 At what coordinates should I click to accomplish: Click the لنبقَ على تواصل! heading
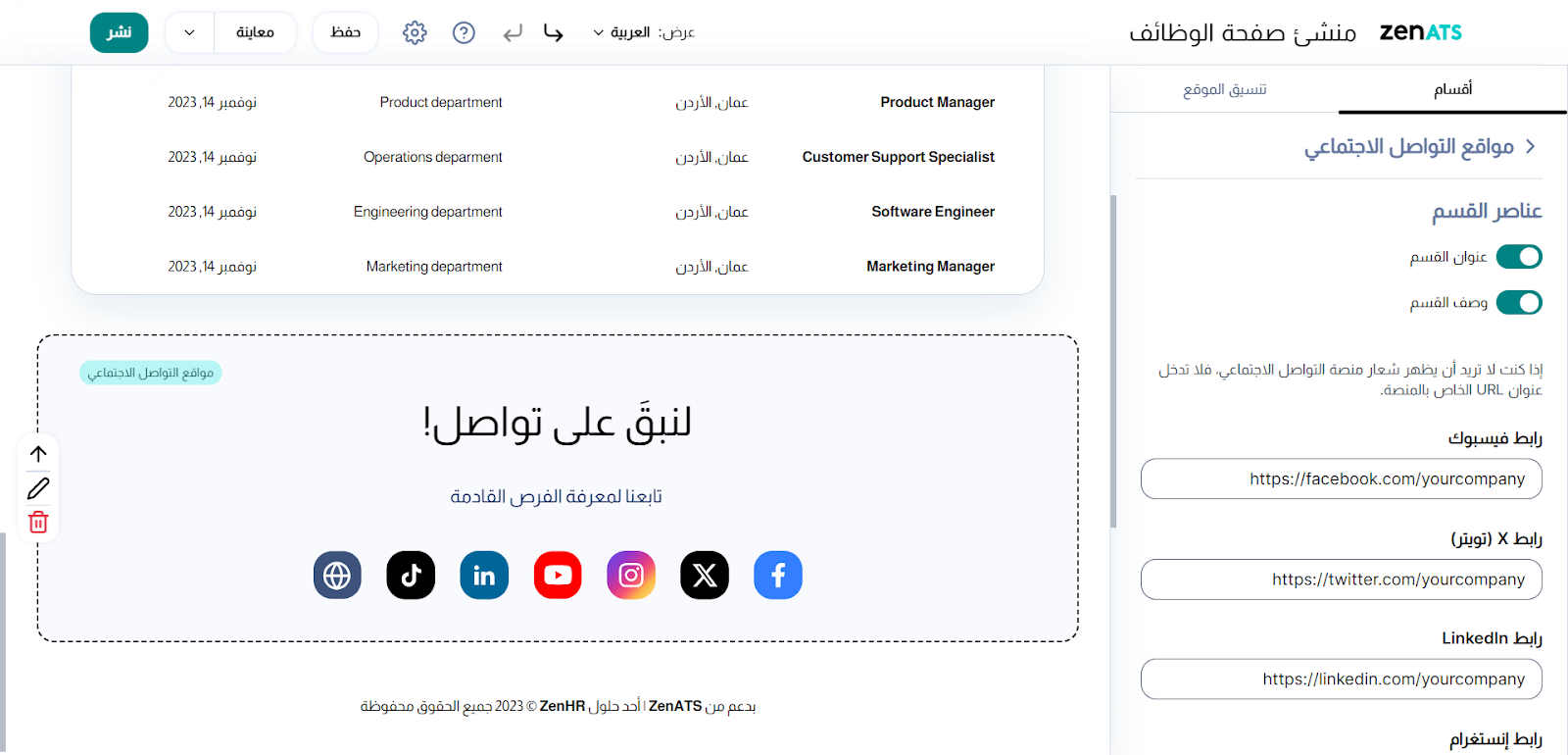pos(557,423)
